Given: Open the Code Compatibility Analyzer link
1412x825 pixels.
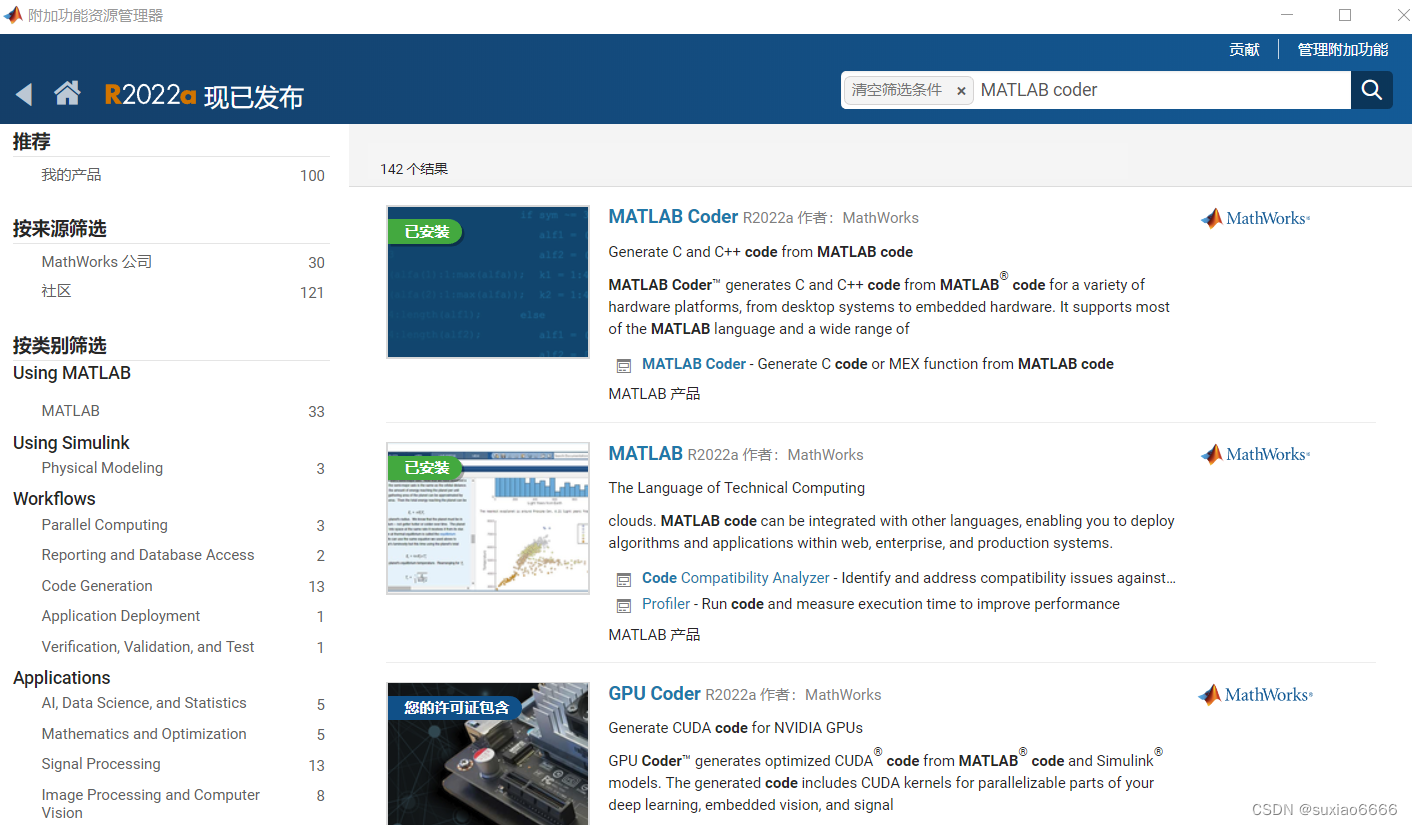Looking at the screenshot, I should (736, 578).
